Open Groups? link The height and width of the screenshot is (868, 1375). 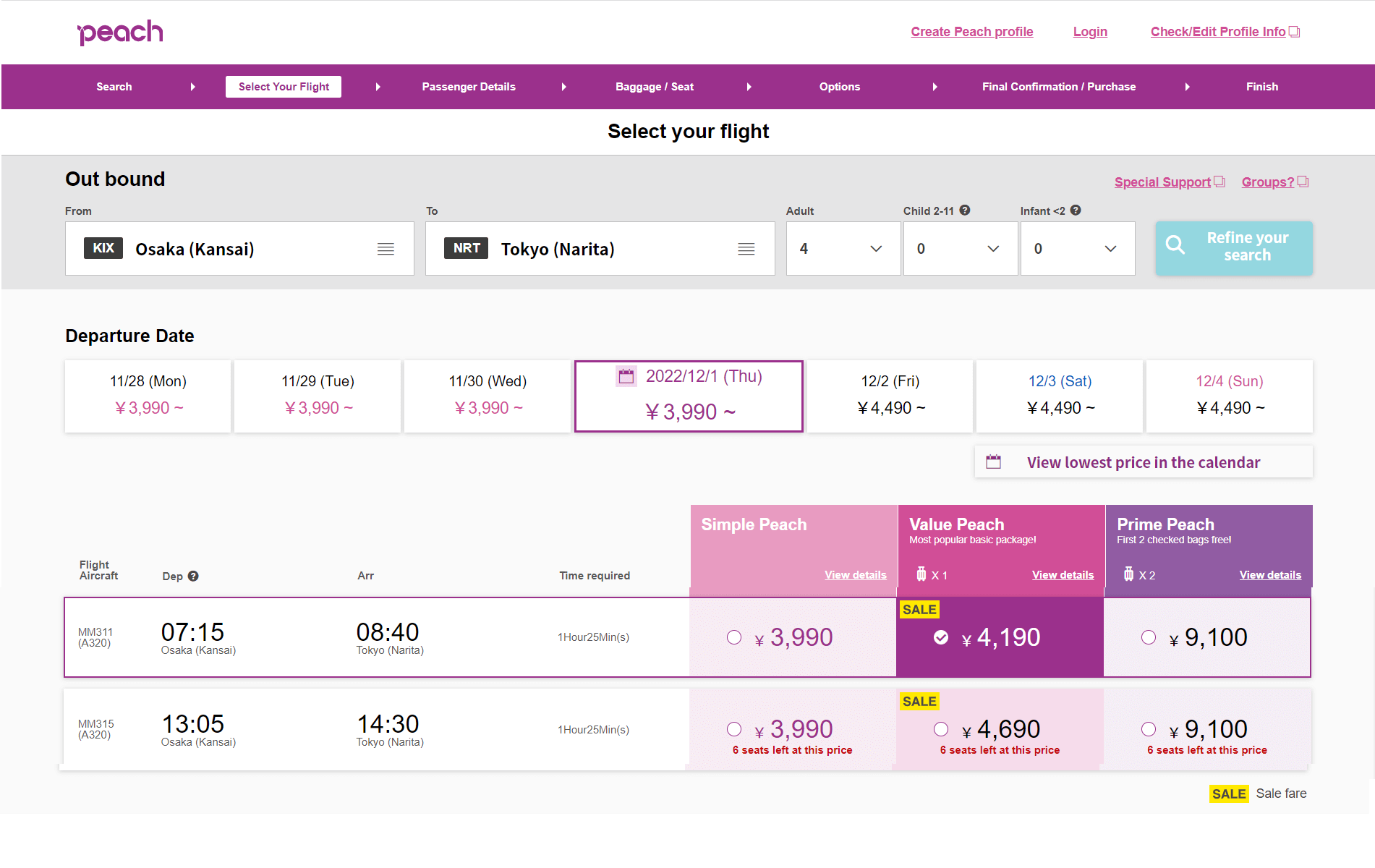coord(1268,182)
